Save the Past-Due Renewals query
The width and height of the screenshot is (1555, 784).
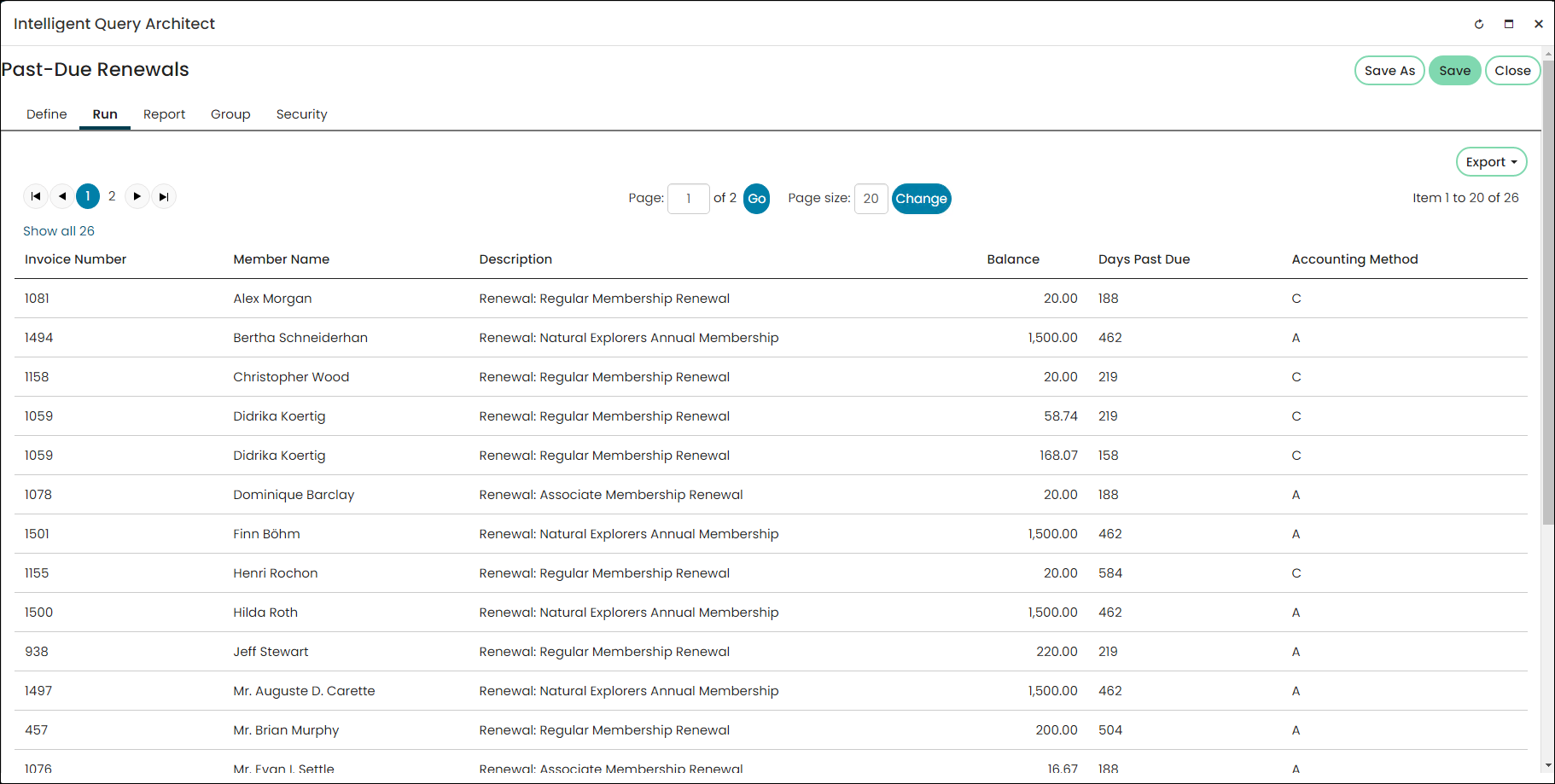[x=1454, y=71]
